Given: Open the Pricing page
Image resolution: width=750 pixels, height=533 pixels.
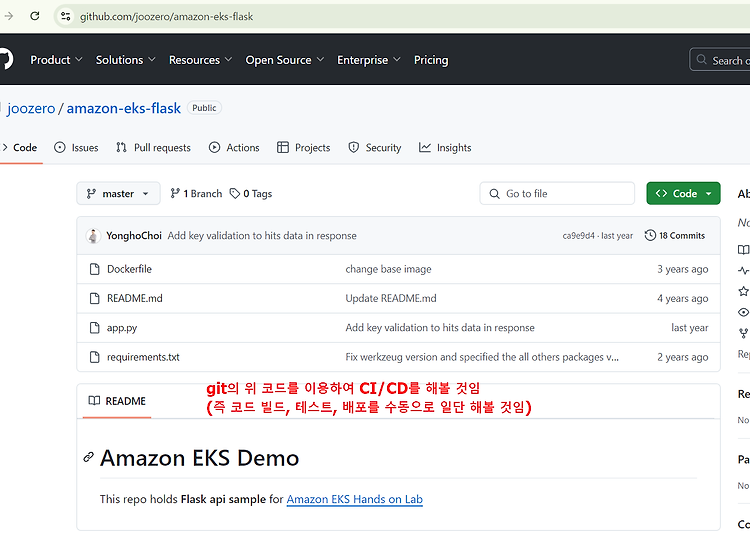Looking at the screenshot, I should point(431,60).
